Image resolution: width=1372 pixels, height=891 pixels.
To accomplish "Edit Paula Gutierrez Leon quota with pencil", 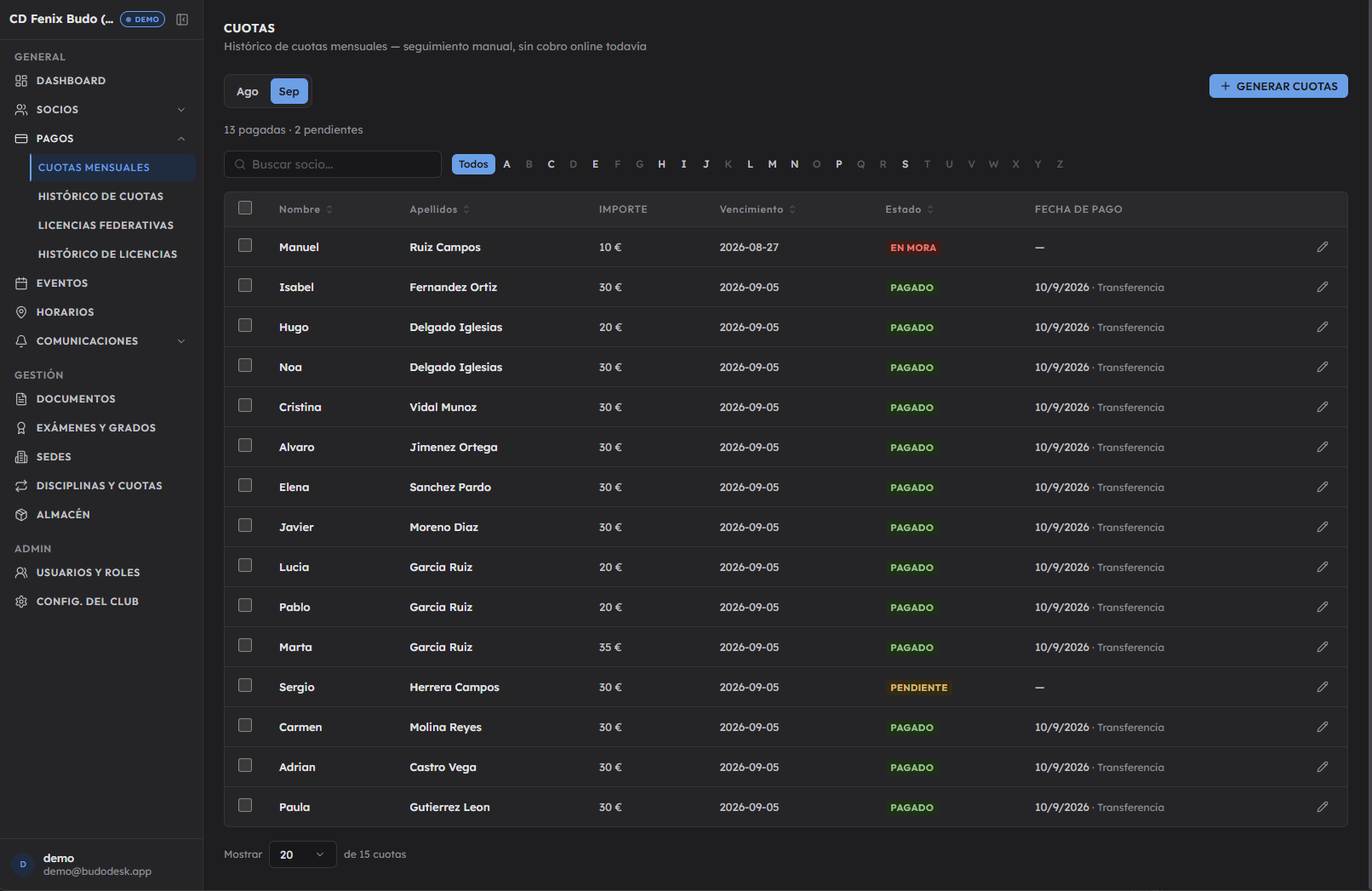I will tap(1323, 807).
